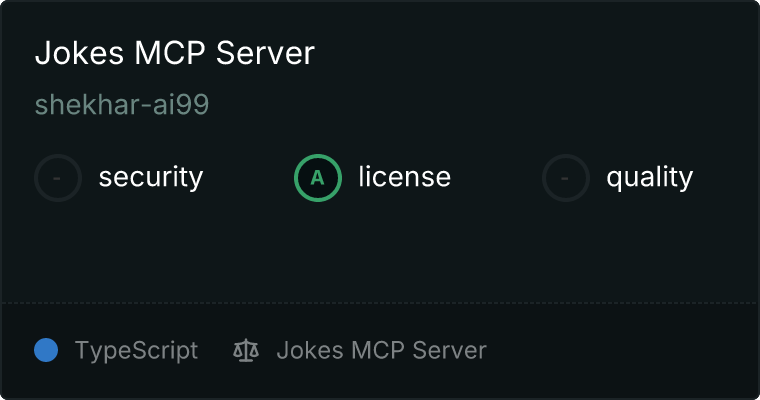The width and height of the screenshot is (760, 400).
Task: Select the "license" score label
Action: point(404,178)
